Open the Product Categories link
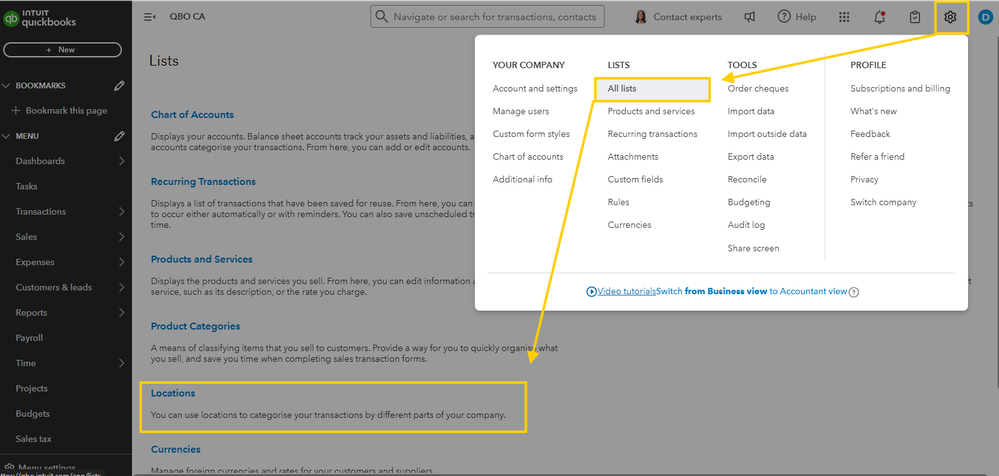Image resolution: width=999 pixels, height=476 pixels. tap(196, 326)
